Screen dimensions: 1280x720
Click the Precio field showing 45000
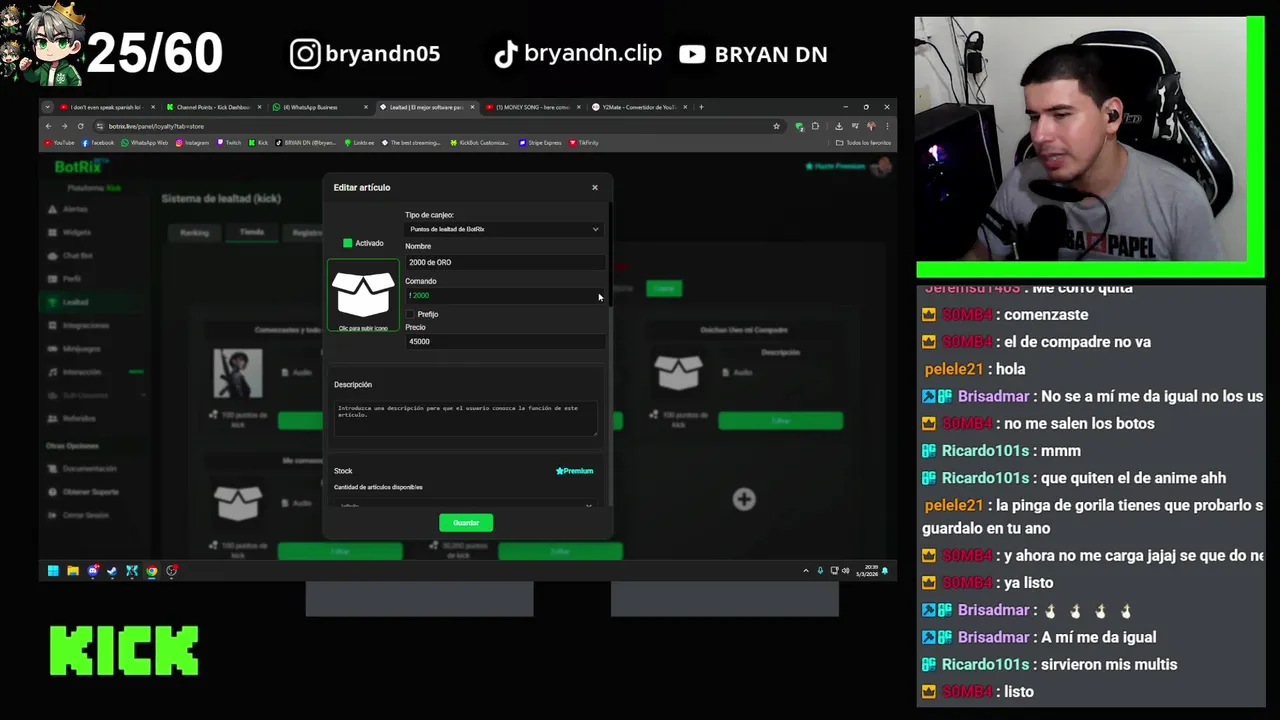504,341
